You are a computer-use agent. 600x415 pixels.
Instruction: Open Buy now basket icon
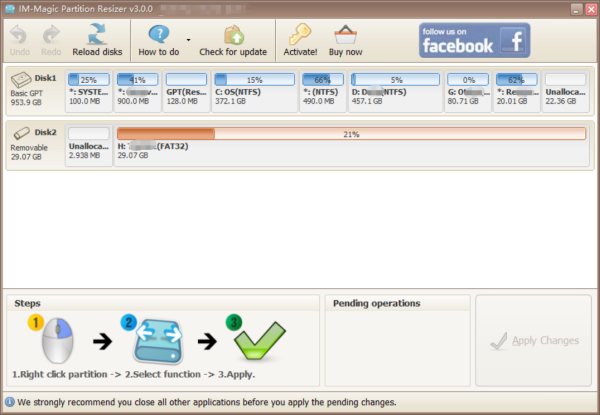tap(346, 35)
